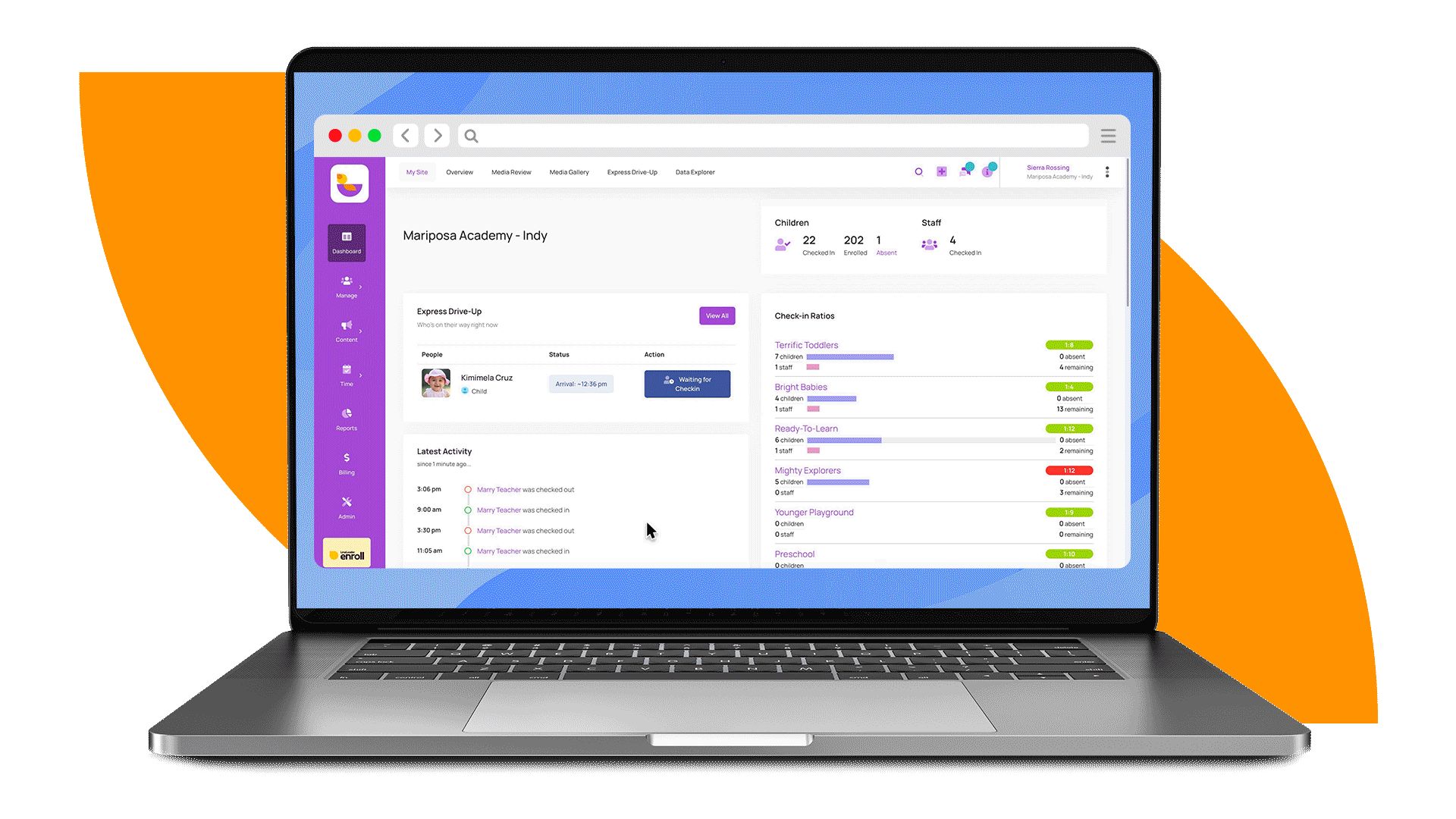This screenshot has height=819, width=1456.
Task: Click the Enroll button icon
Action: click(x=348, y=553)
